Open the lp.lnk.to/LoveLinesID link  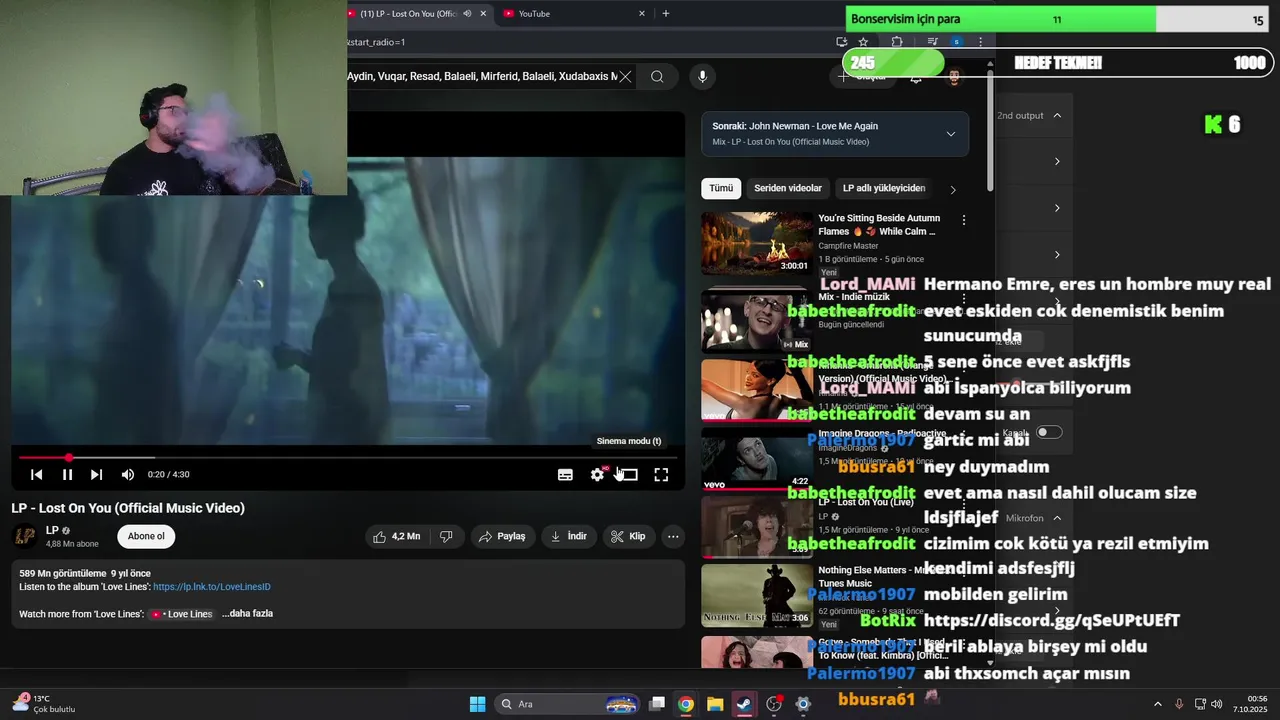[212, 587]
